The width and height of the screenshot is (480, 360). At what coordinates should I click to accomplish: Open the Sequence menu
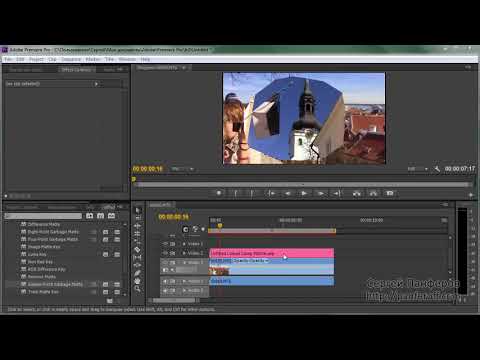tap(71, 59)
